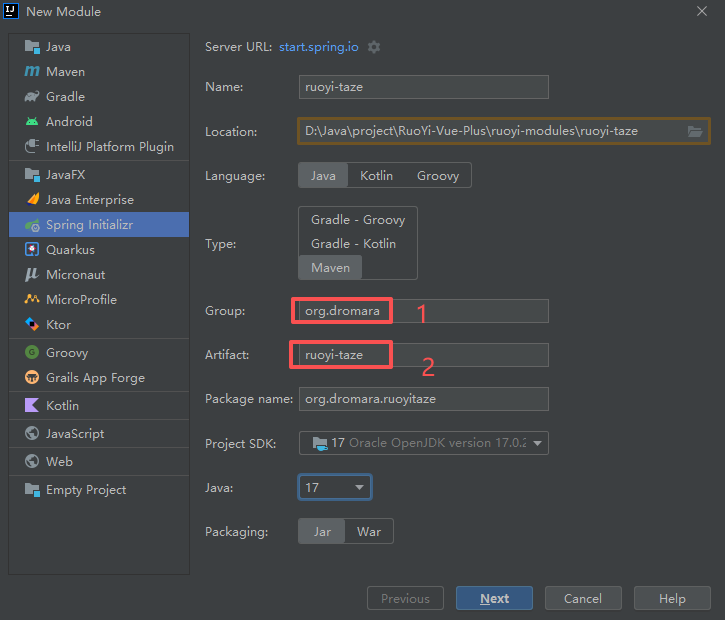This screenshot has width=725, height=620.
Task: Click the Next button
Action: coord(494,598)
